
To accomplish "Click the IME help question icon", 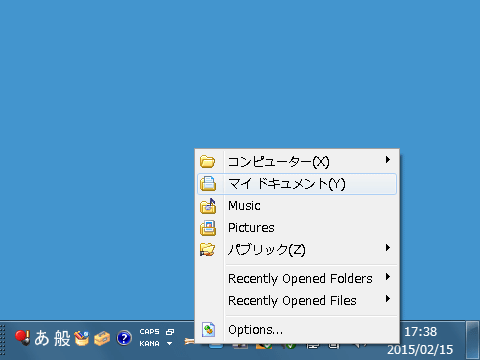I will tap(124, 338).
